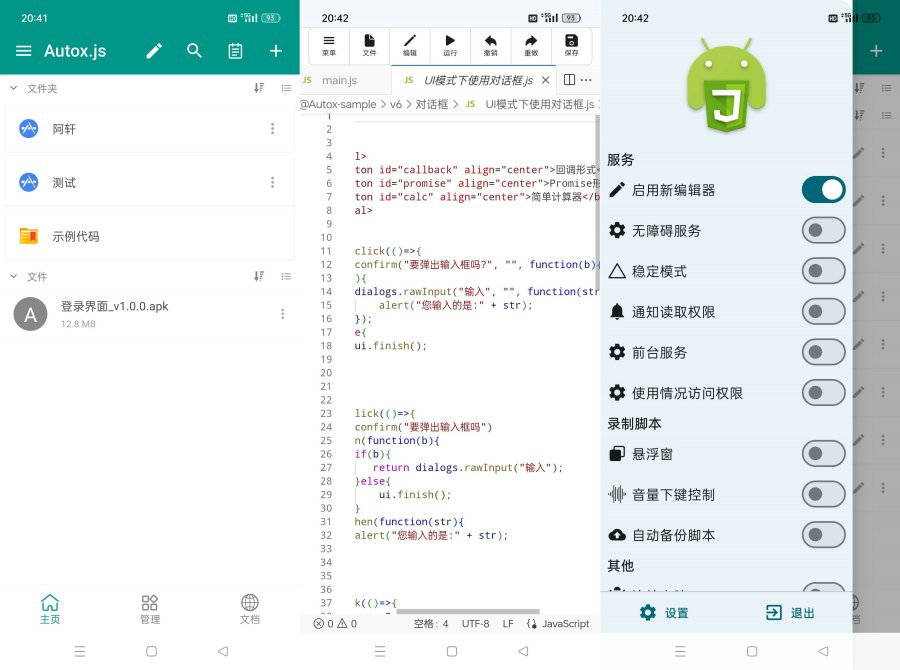
Task: Turn on the 悬浮窗 switch
Action: click(823, 454)
